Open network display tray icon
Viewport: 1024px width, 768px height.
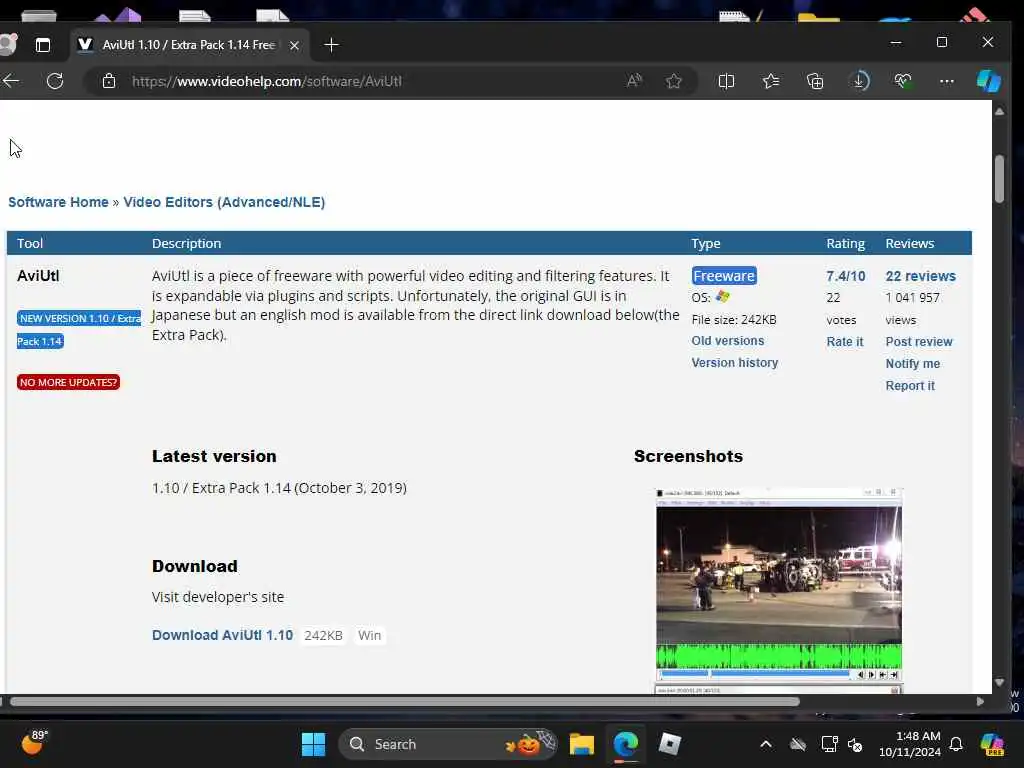(829, 744)
